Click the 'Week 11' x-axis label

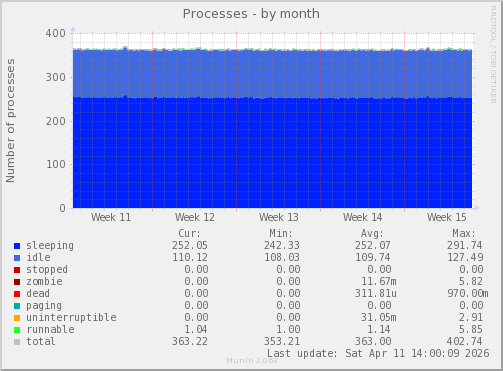click(x=111, y=218)
